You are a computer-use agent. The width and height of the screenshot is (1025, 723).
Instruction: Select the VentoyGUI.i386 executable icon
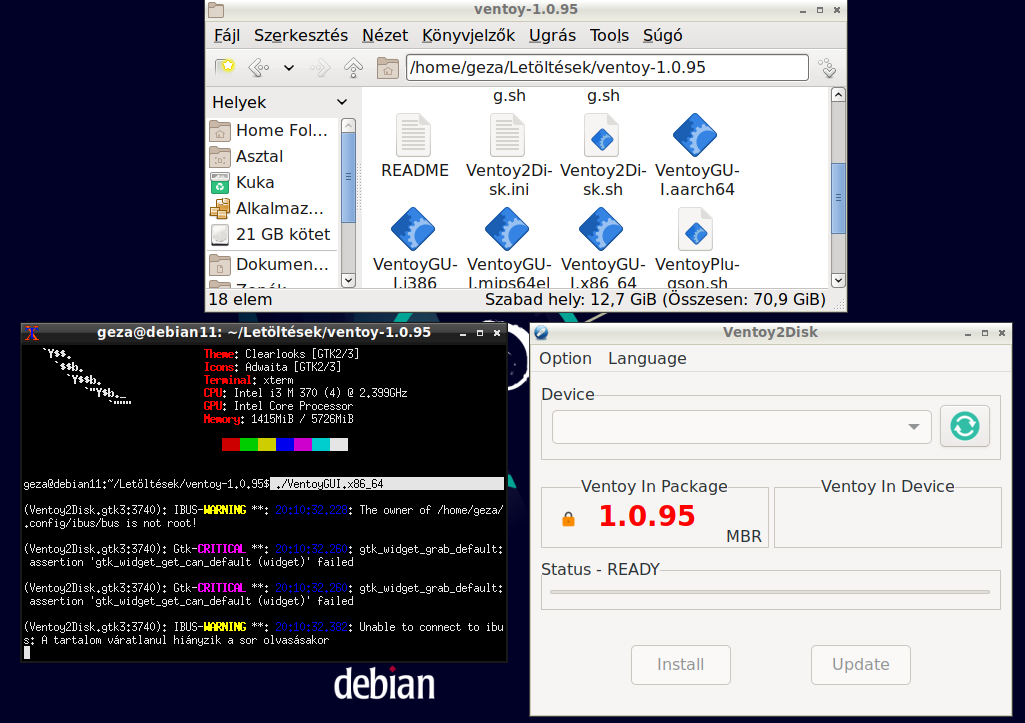(x=413, y=229)
